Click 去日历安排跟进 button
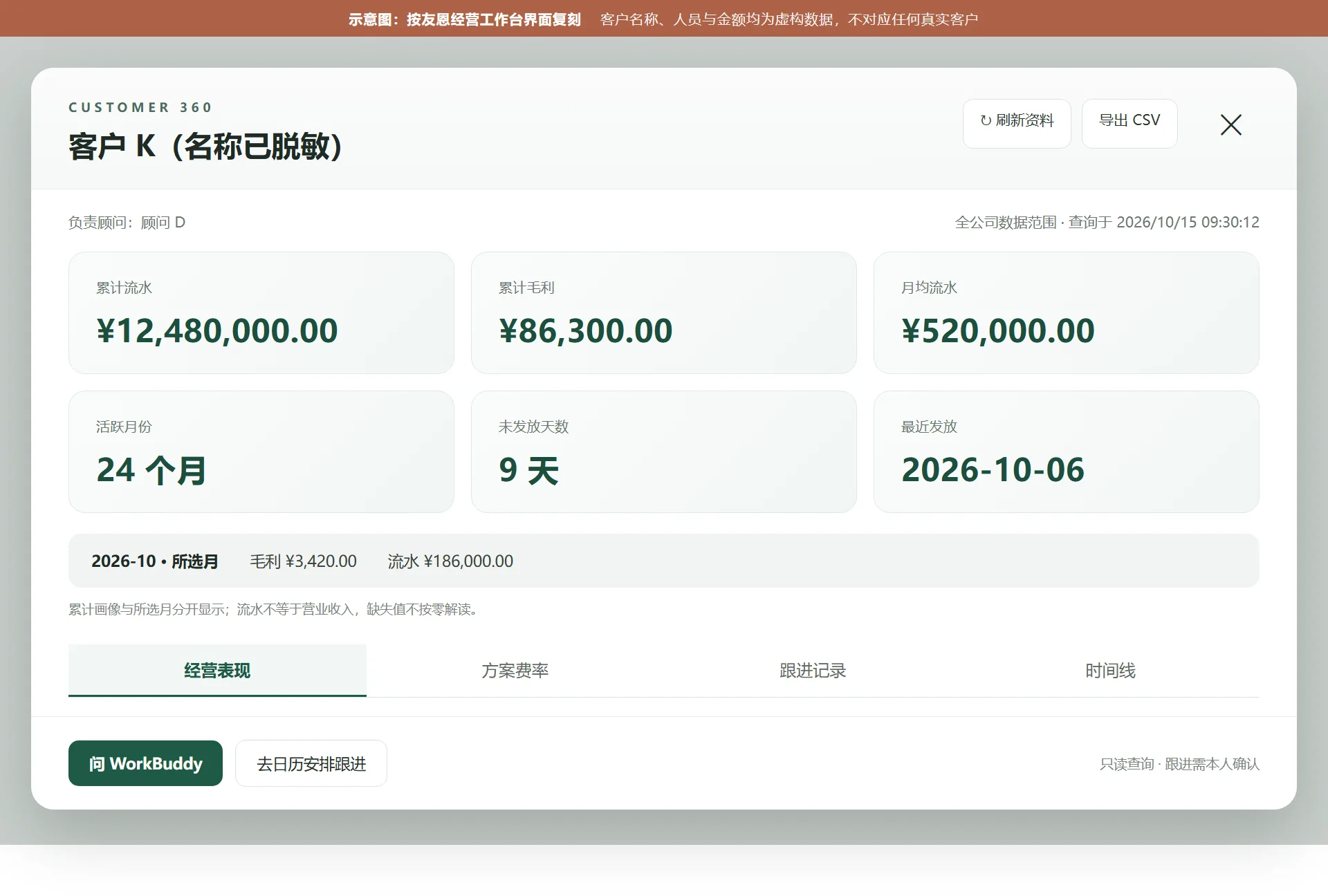 pyautogui.click(x=311, y=763)
